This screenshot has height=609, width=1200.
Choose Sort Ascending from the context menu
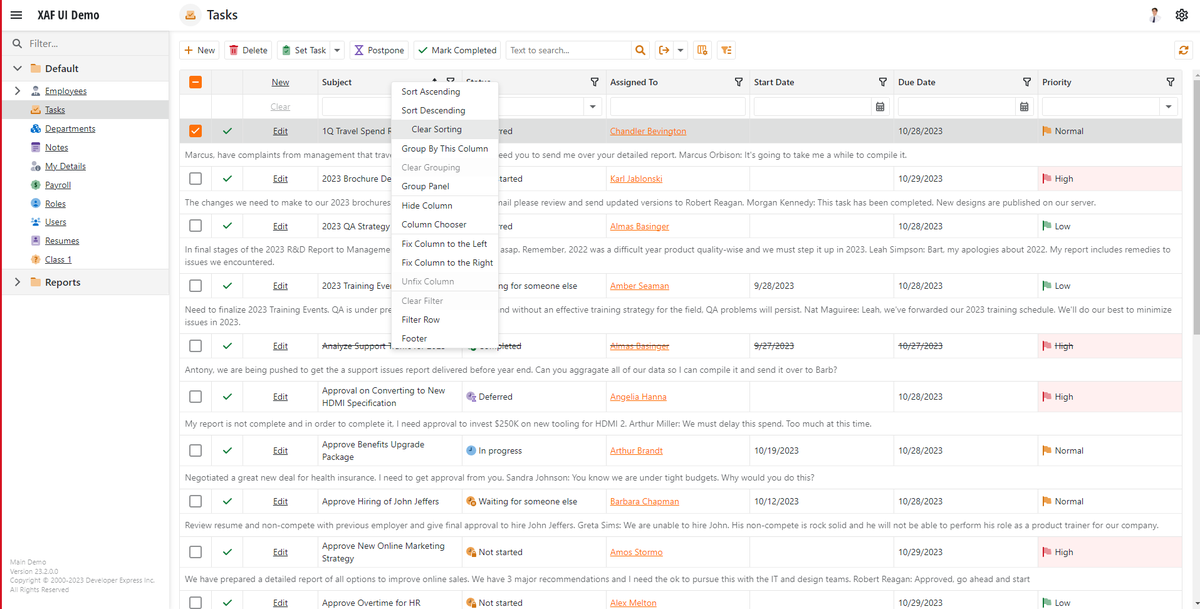(445, 92)
